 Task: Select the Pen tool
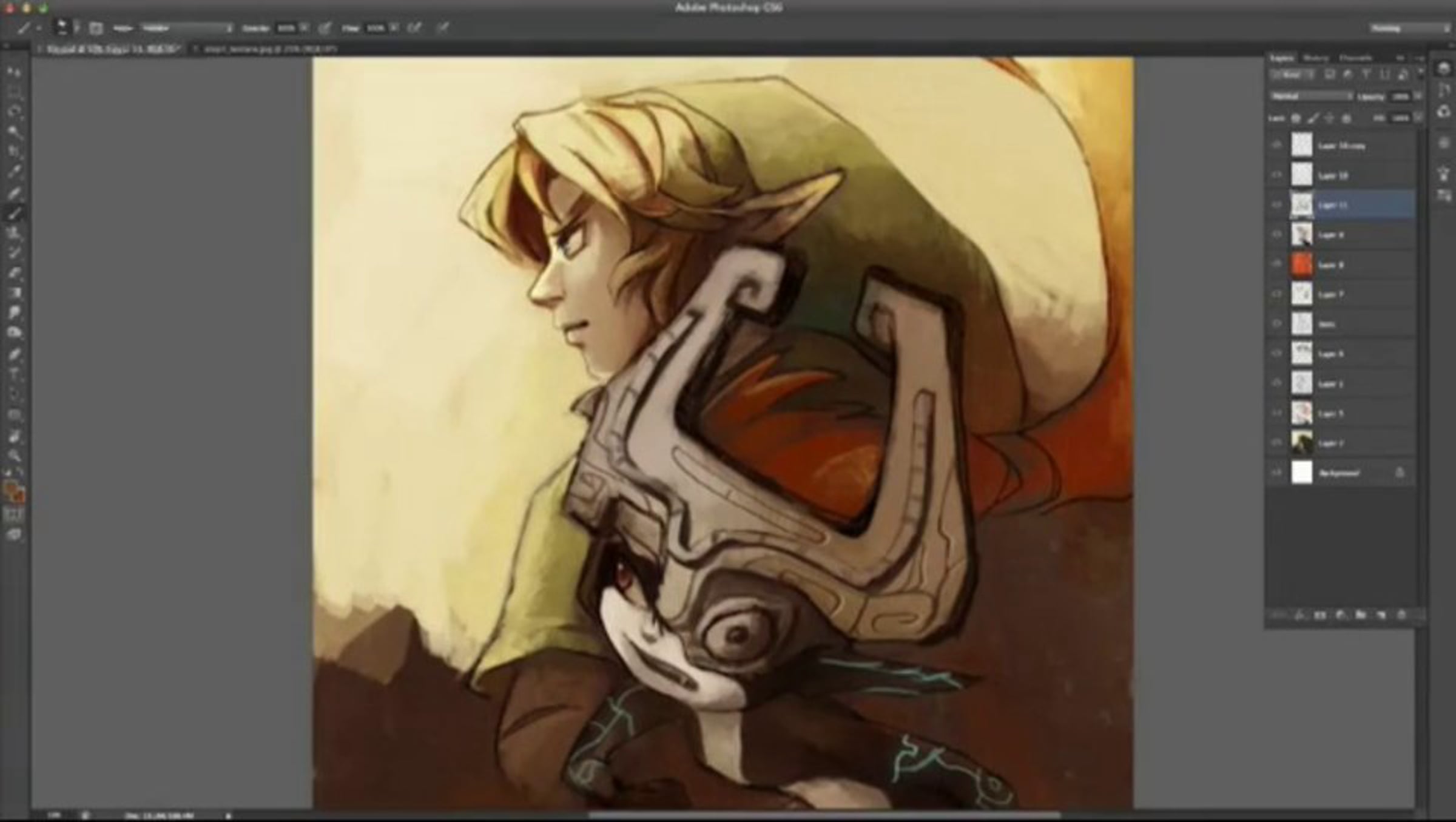(15, 354)
